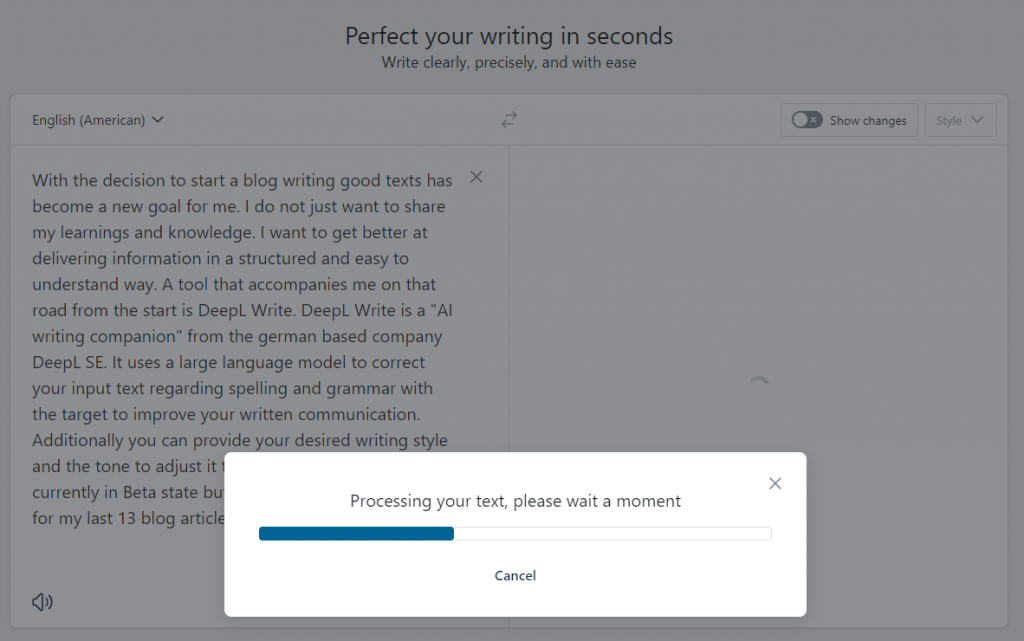Close the processing dialog with its X

(x=775, y=483)
